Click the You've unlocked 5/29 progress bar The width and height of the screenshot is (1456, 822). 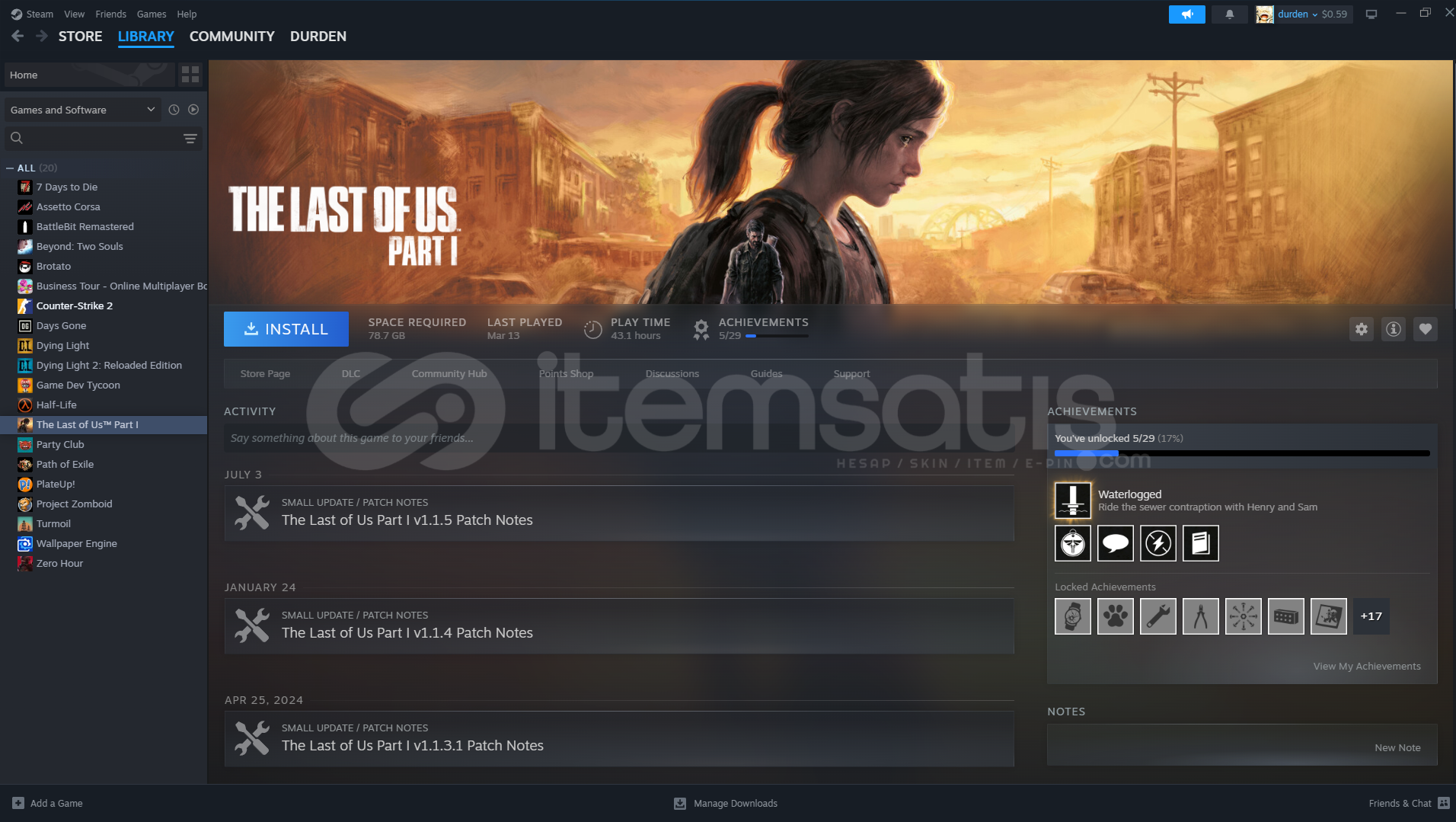click(x=1242, y=453)
